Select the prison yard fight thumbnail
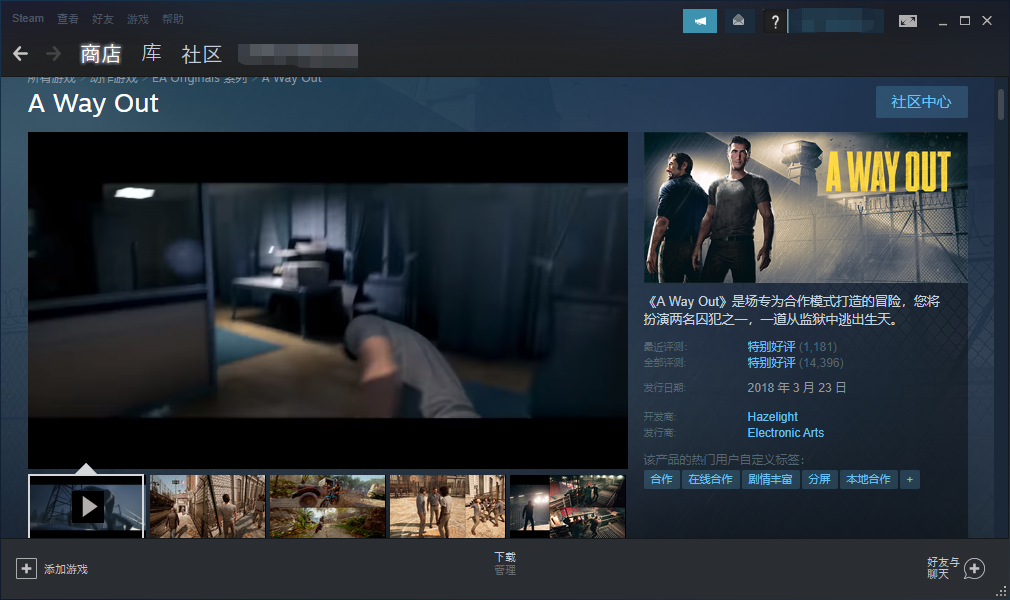Image resolution: width=1010 pixels, height=600 pixels. [x=447, y=507]
